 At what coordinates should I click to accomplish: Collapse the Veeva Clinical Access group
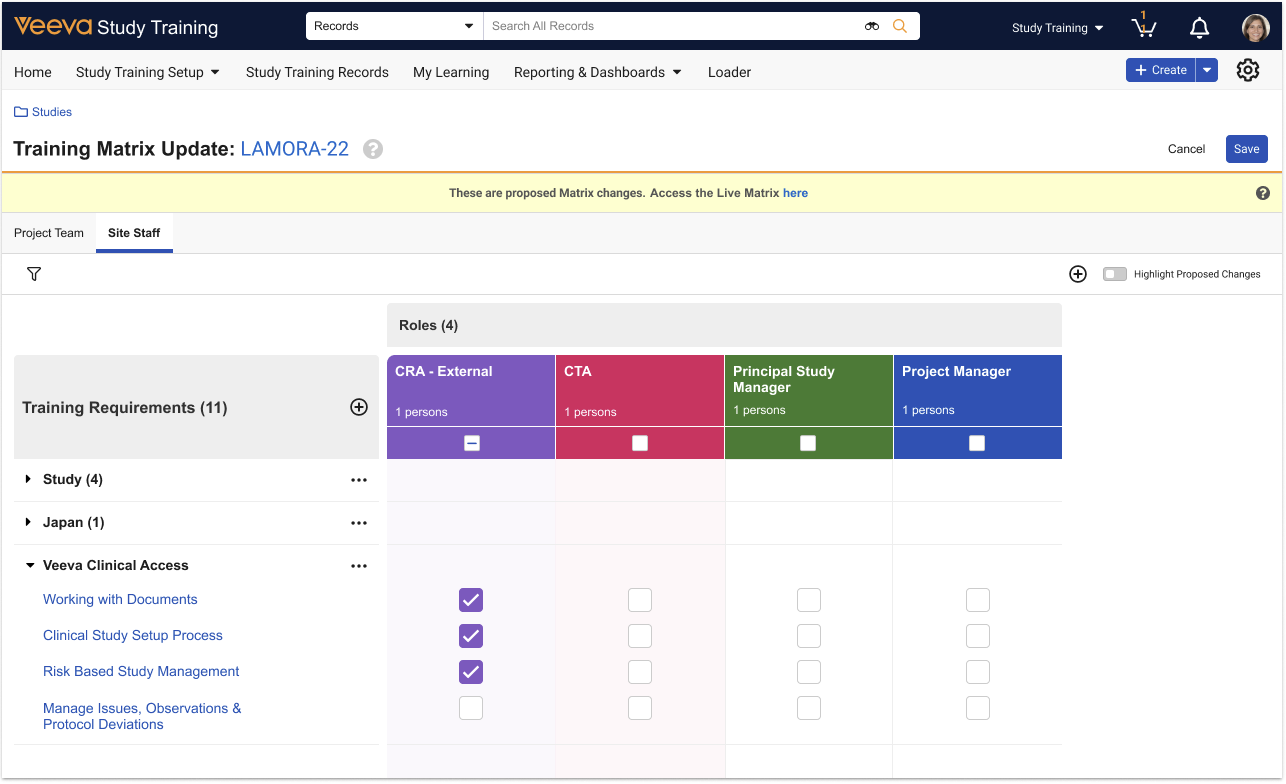pos(30,566)
